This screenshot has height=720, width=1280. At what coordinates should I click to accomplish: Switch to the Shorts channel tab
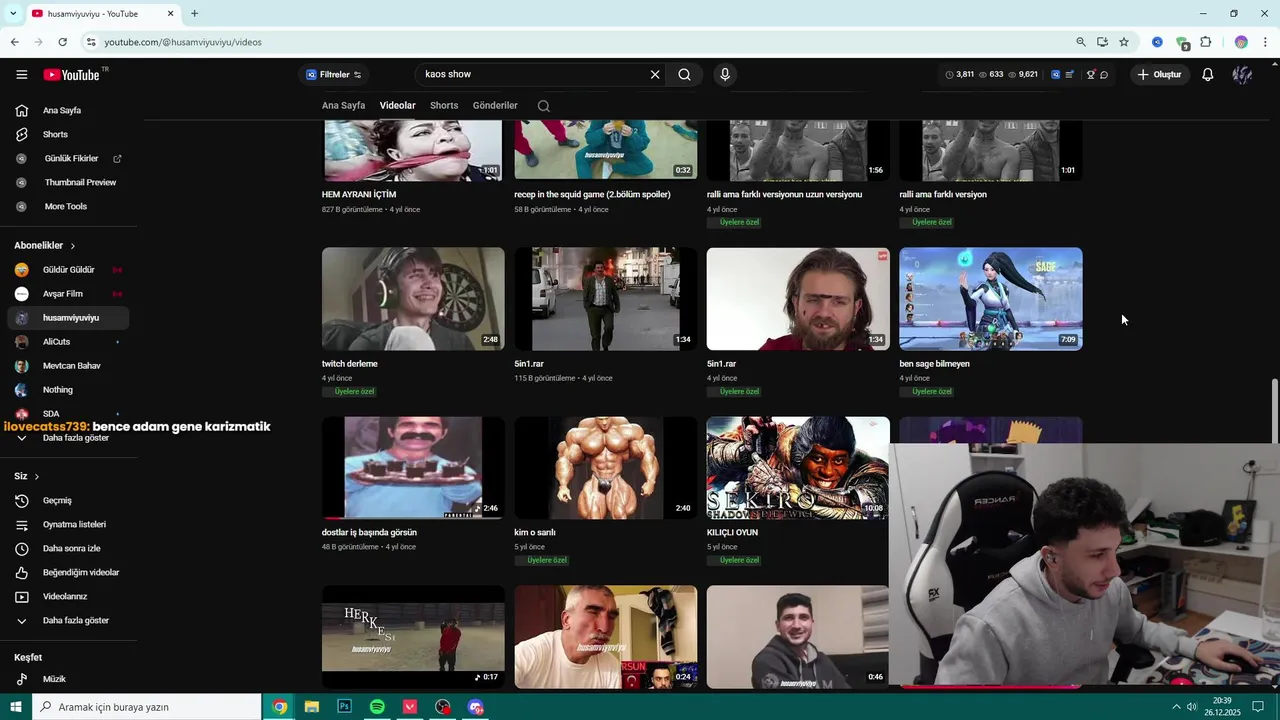444,106
